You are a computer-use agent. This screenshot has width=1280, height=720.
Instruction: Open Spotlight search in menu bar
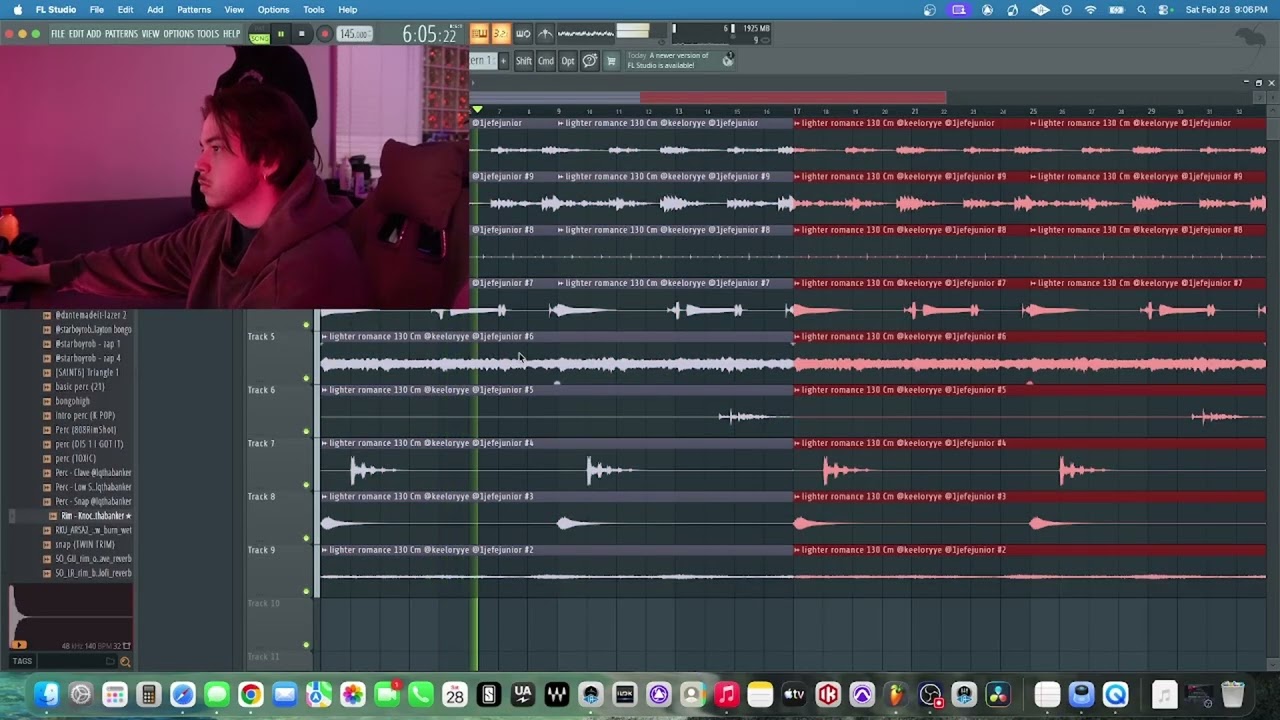point(1141,9)
